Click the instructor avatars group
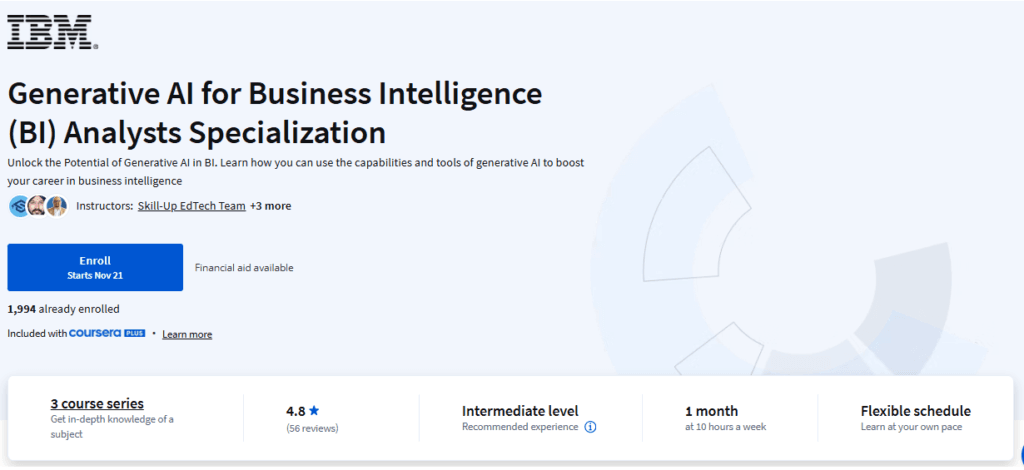The image size is (1024, 470). pyautogui.click(x=38, y=206)
